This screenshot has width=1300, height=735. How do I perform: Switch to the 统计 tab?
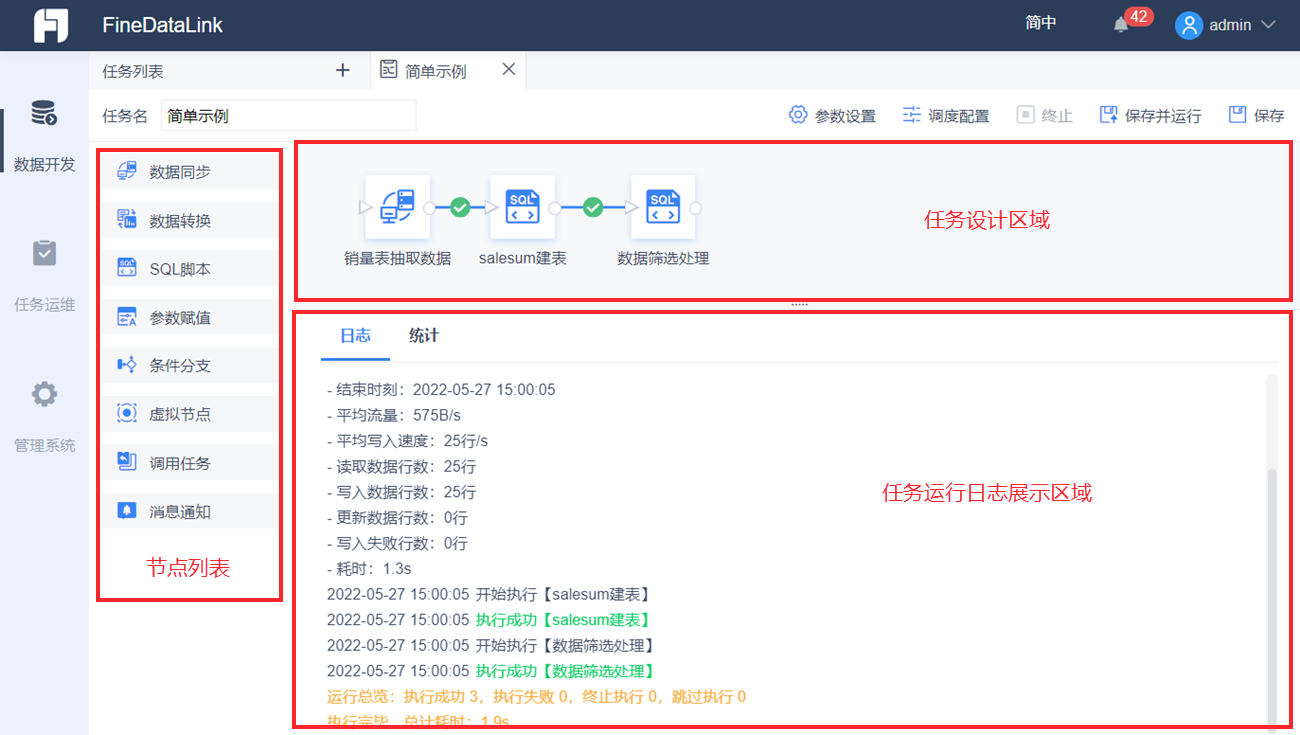click(x=424, y=336)
